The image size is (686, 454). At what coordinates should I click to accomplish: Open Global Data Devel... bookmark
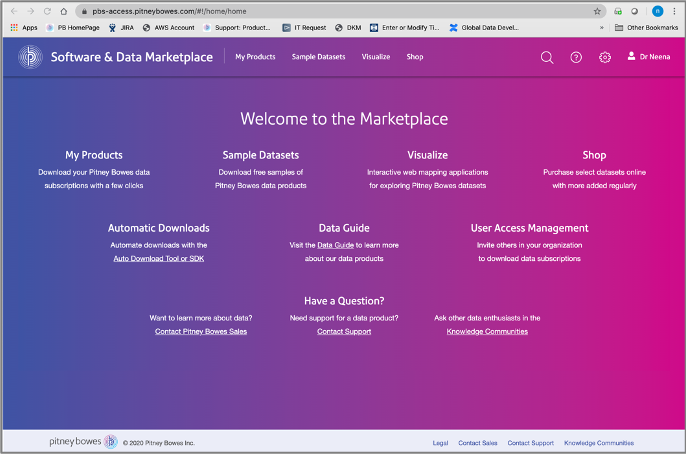[484, 28]
